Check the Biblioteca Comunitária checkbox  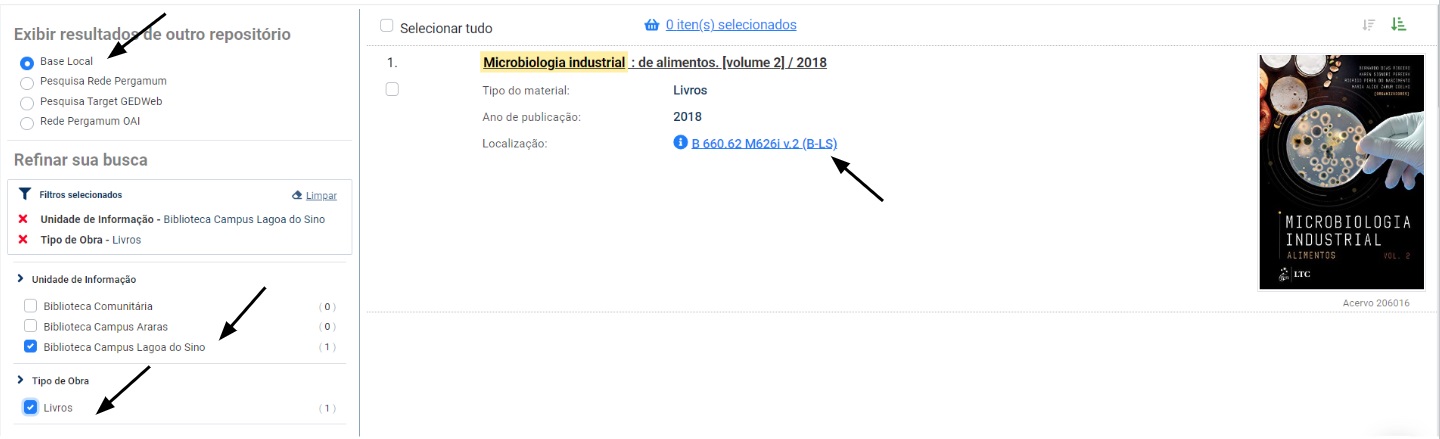[31, 306]
